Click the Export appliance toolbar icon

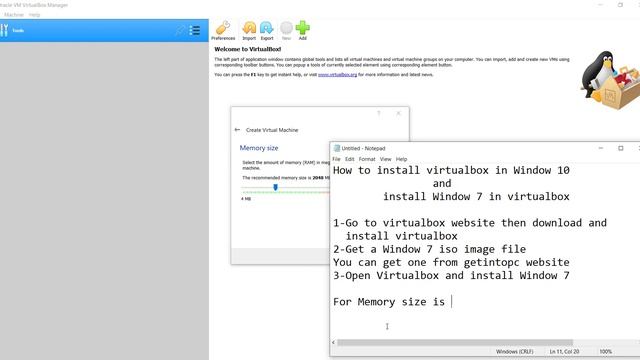point(267,31)
